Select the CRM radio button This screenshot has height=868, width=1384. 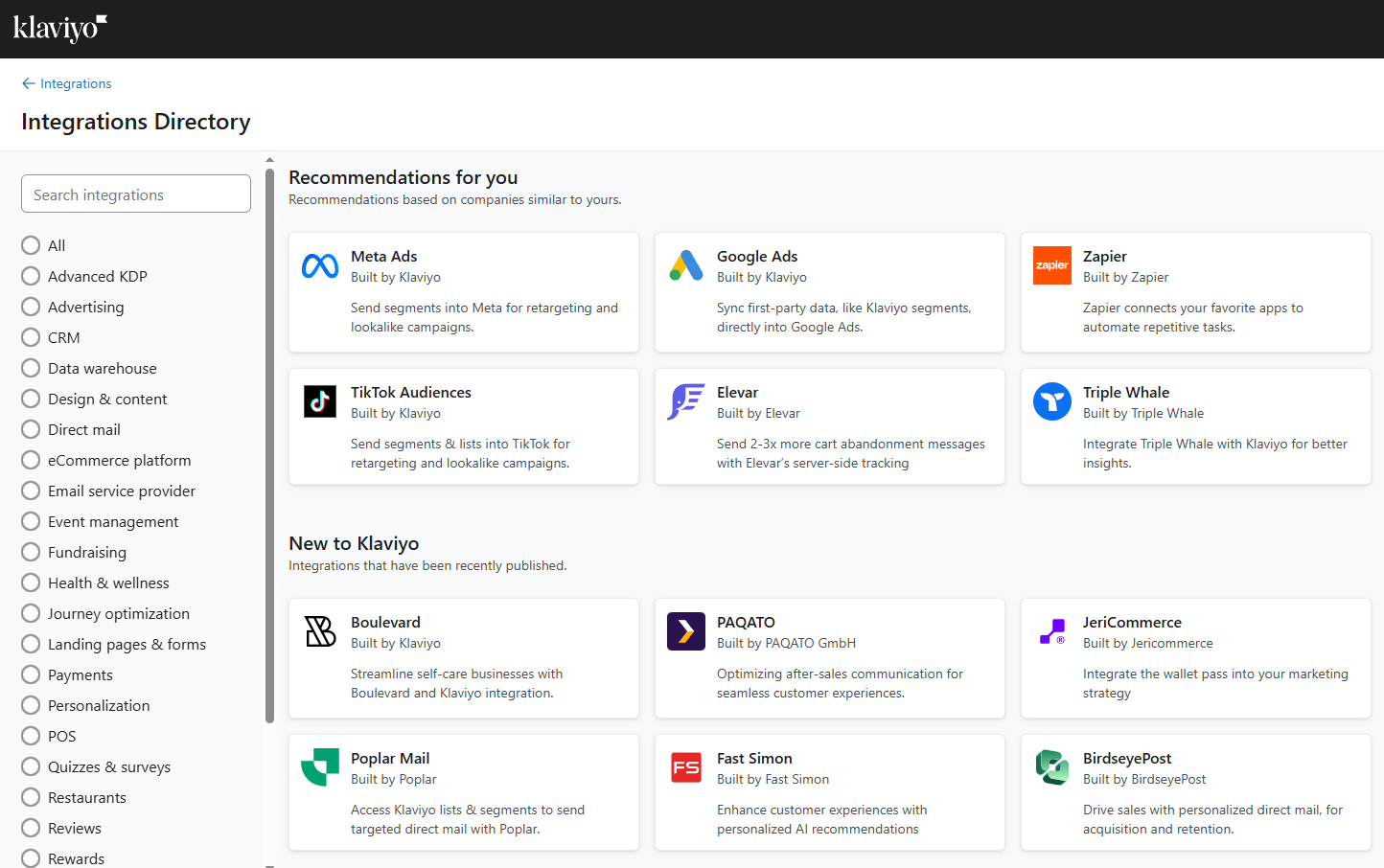pyautogui.click(x=31, y=337)
